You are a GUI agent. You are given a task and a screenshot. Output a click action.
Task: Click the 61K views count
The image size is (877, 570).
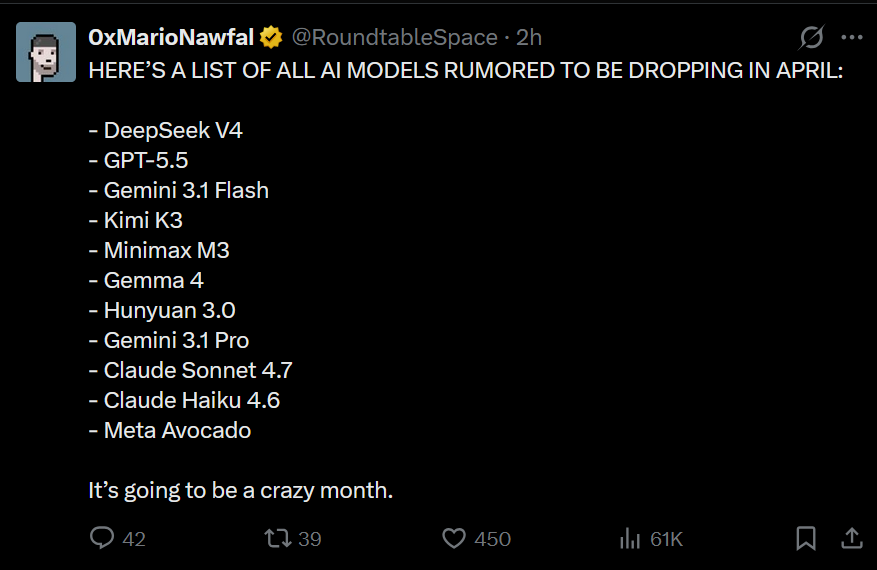point(666,539)
